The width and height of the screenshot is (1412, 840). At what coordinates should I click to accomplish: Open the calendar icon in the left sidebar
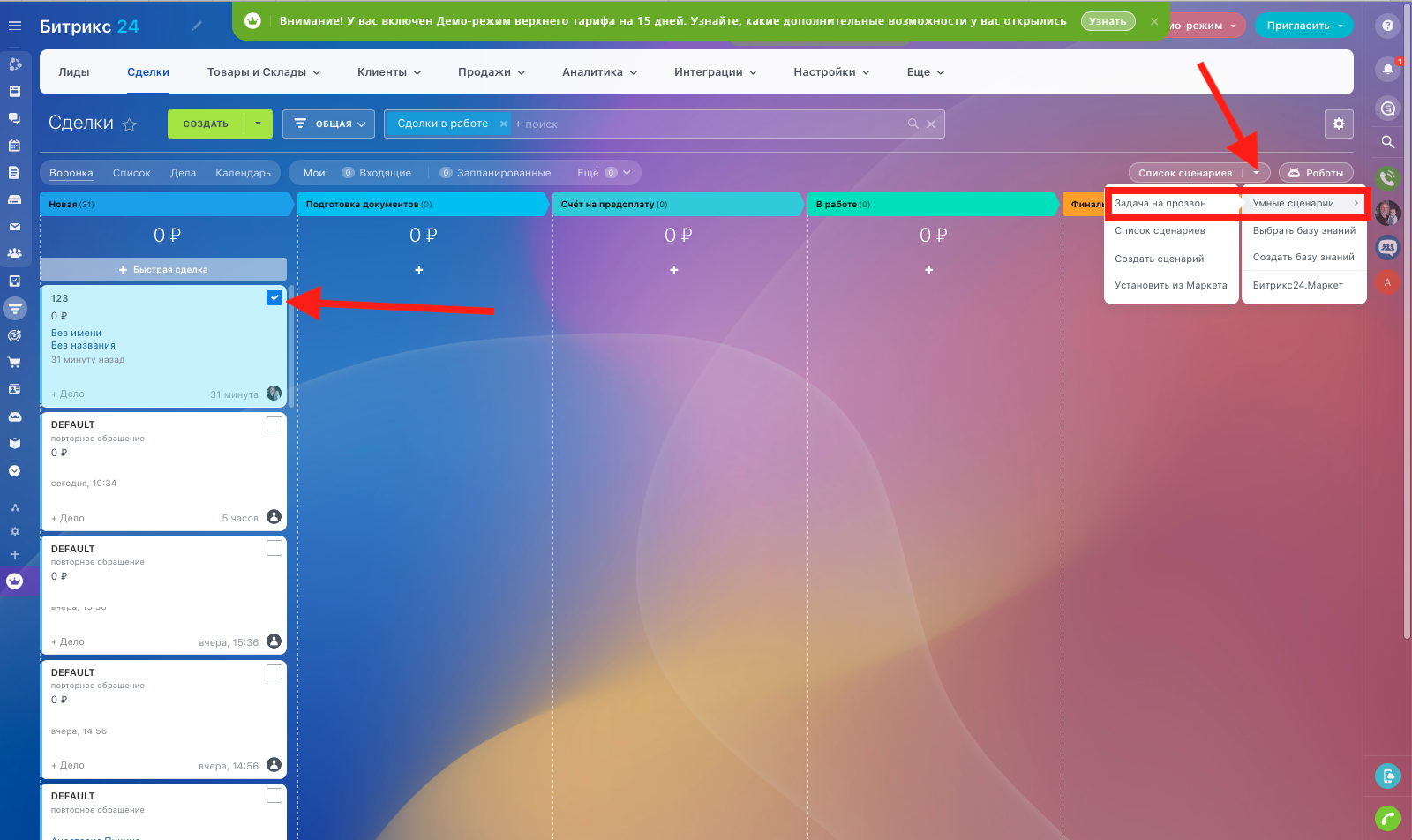(x=14, y=146)
